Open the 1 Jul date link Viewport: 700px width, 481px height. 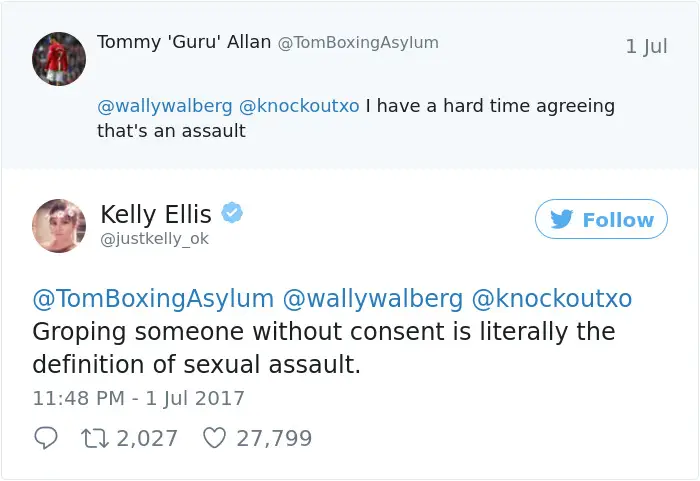pos(646,46)
